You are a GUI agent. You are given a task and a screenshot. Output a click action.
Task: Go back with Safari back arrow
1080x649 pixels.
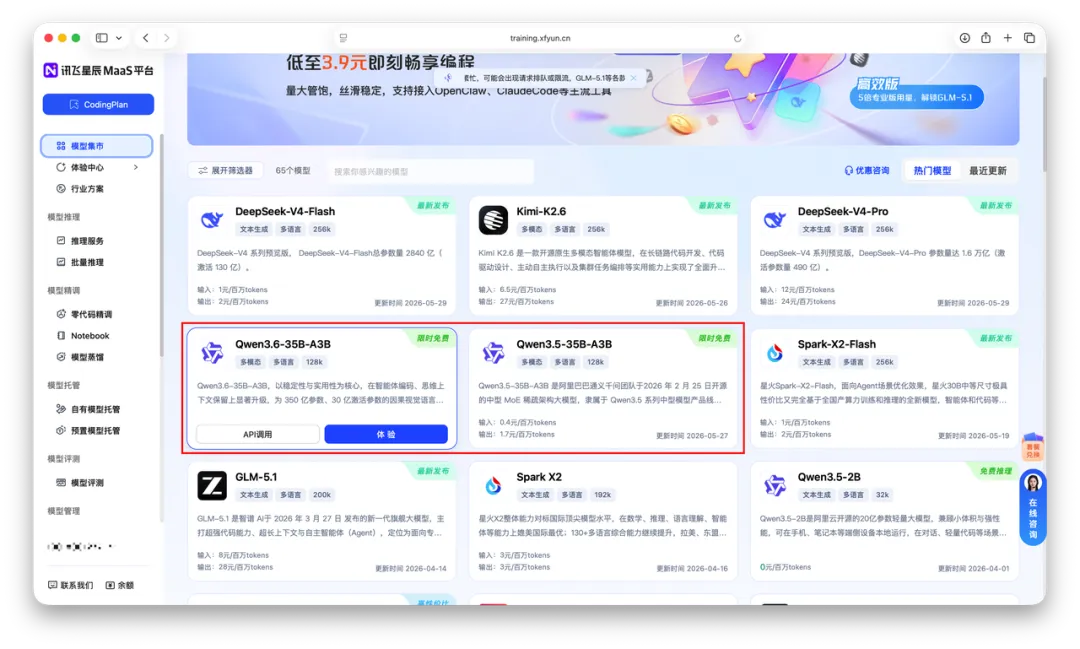click(x=145, y=38)
